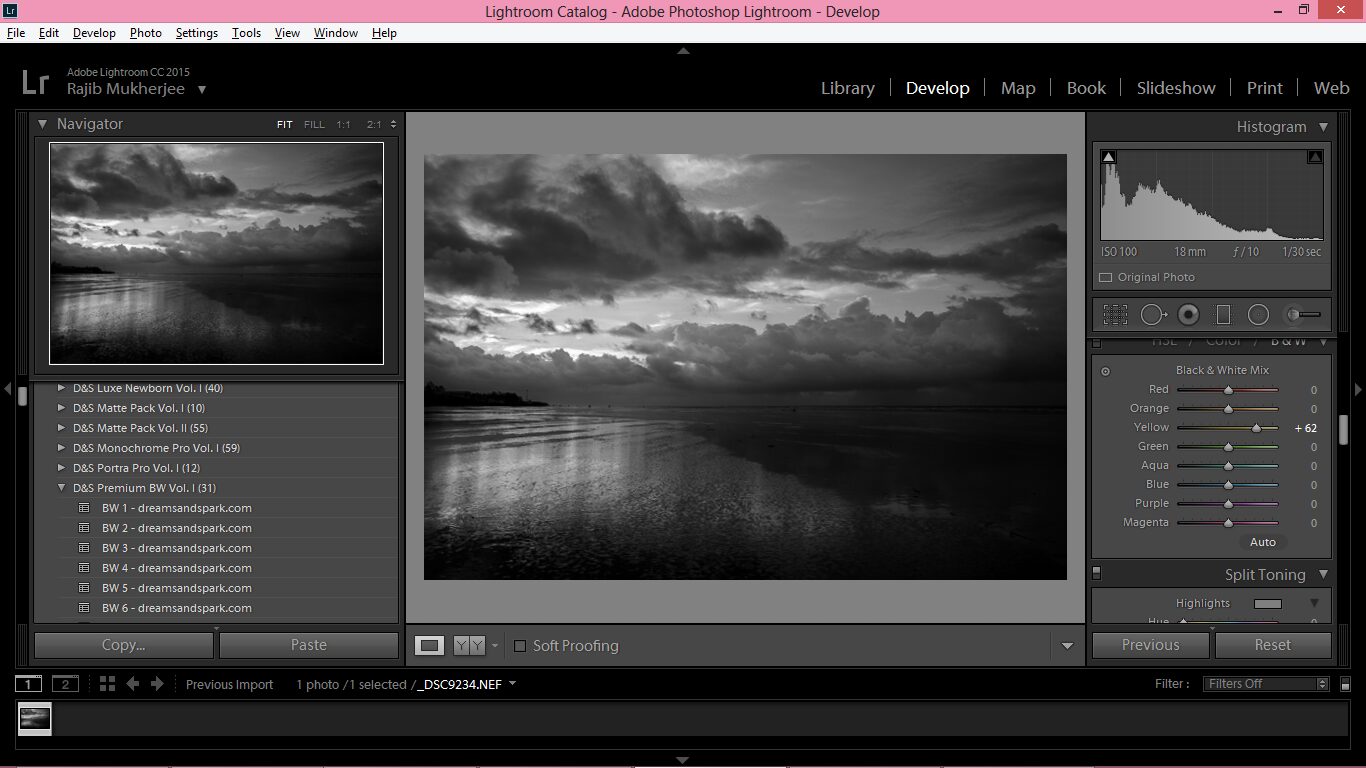Apply the BW 3 - dreamsandspark.com preset
Viewport: 1366px width, 768px height.
(x=177, y=548)
